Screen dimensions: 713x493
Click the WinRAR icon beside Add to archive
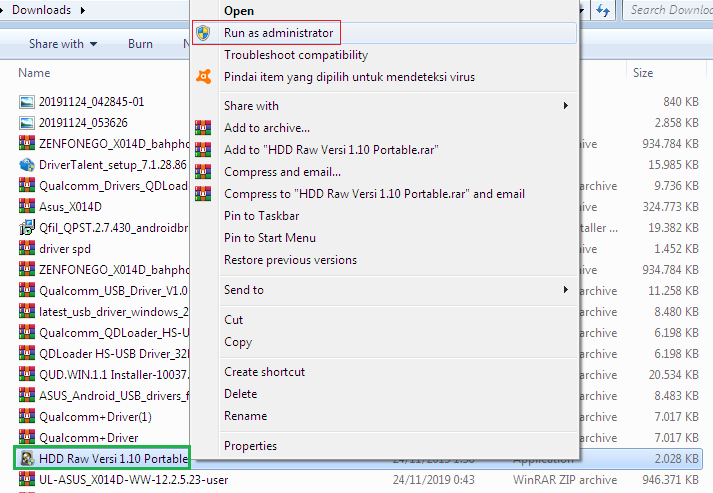coord(203,128)
